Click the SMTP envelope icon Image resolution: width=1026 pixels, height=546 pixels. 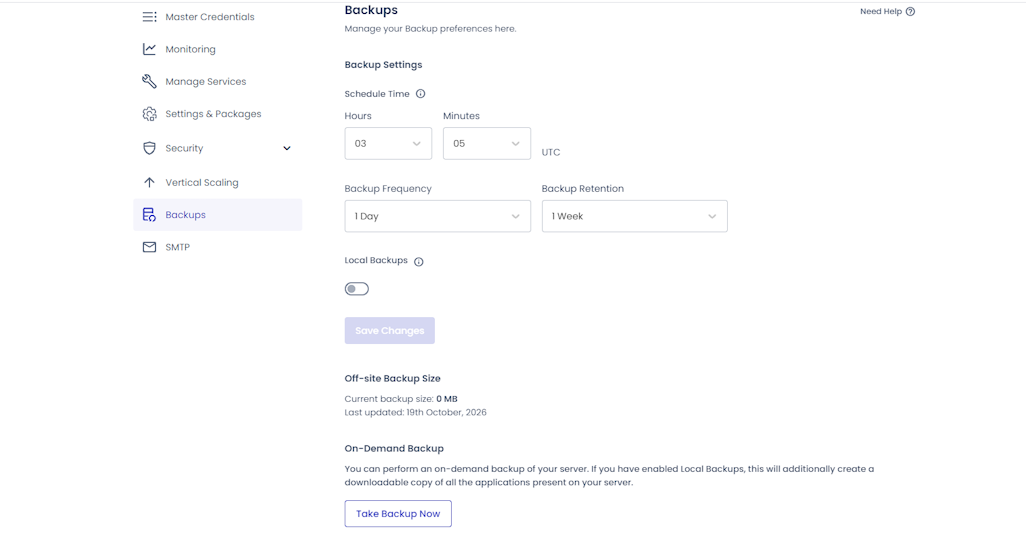[x=149, y=247]
